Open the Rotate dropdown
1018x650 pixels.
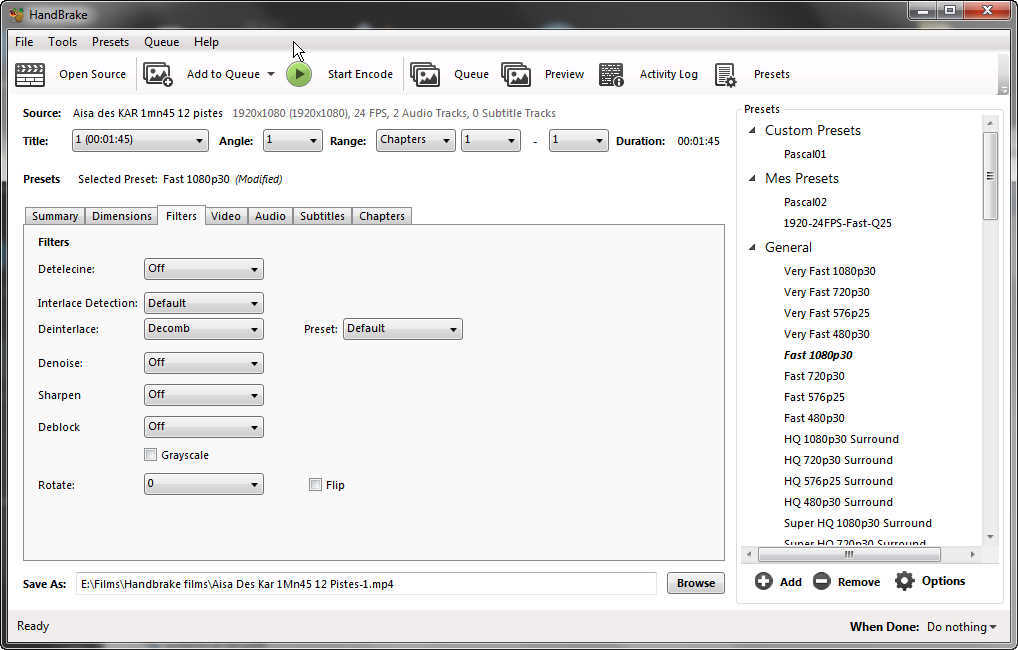pyautogui.click(x=204, y=484)
